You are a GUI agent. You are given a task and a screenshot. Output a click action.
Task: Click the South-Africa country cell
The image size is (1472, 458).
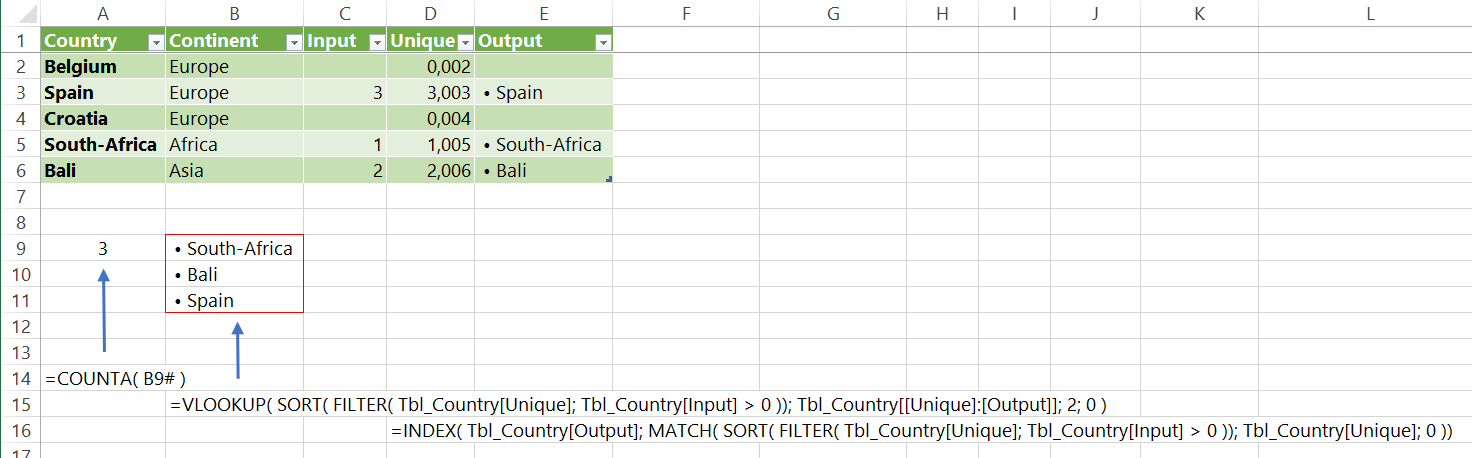(x=100, y=145)
